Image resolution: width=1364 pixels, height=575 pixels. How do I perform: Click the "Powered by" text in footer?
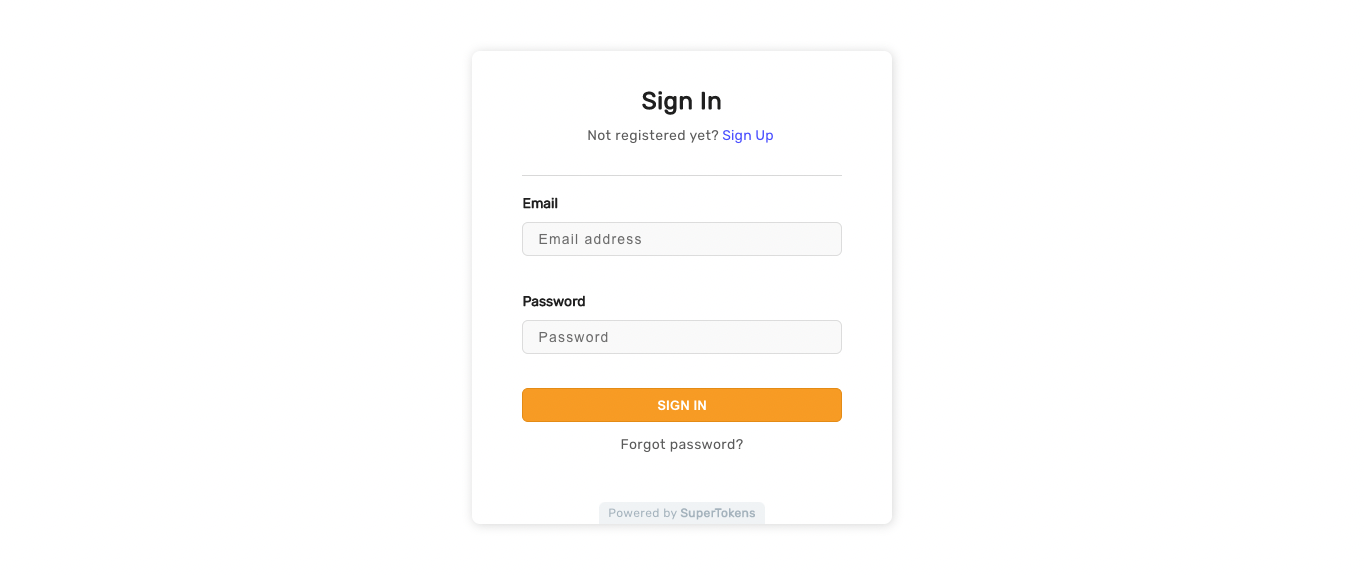[642, 513]
